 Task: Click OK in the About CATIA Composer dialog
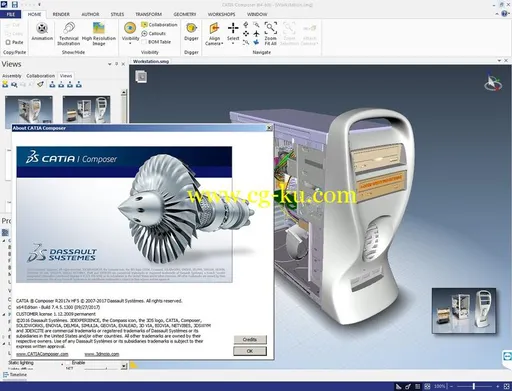250,351
